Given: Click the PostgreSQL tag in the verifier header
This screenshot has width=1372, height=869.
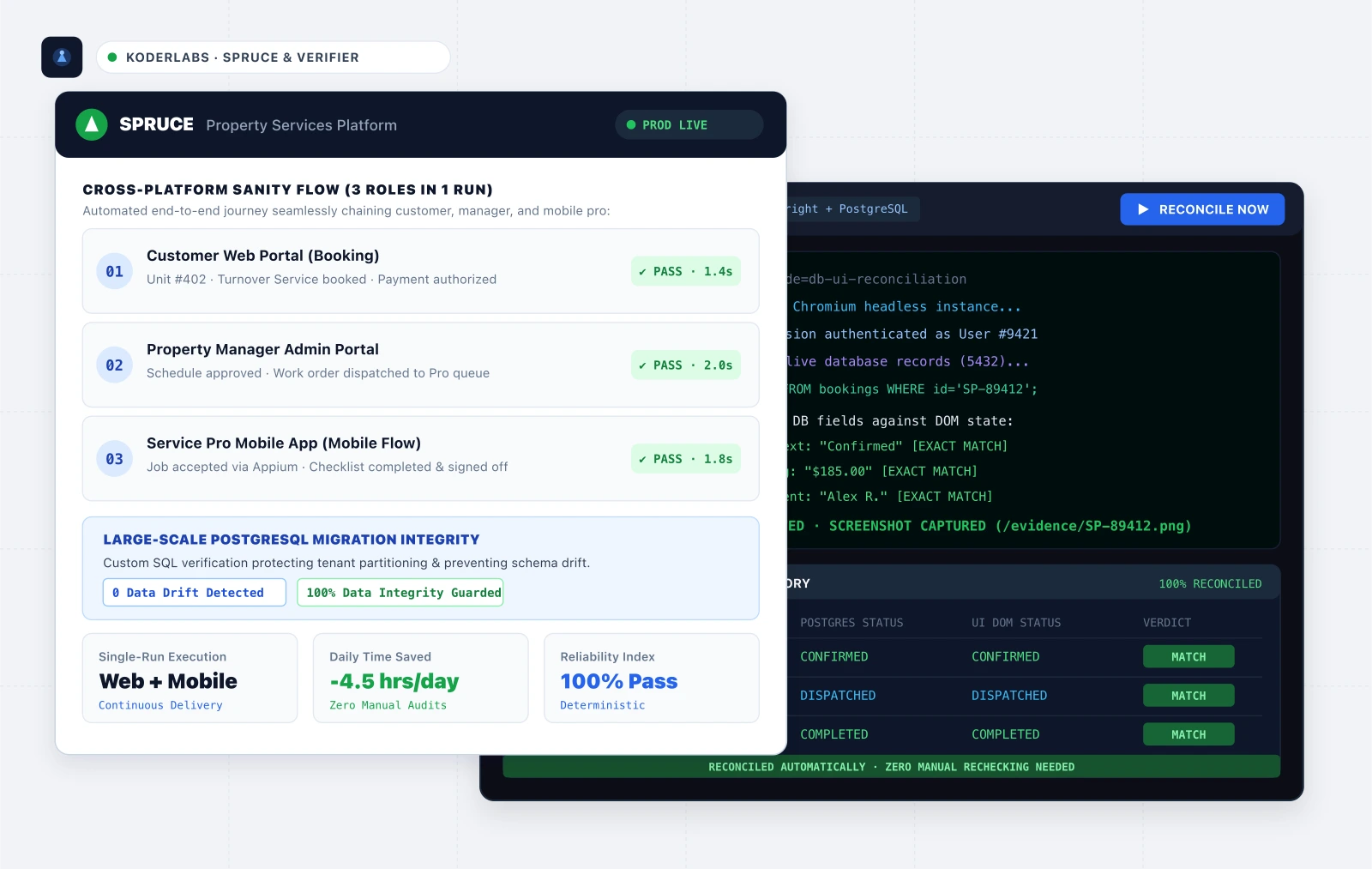Looking at the screenshot, I should coord(852,209).
